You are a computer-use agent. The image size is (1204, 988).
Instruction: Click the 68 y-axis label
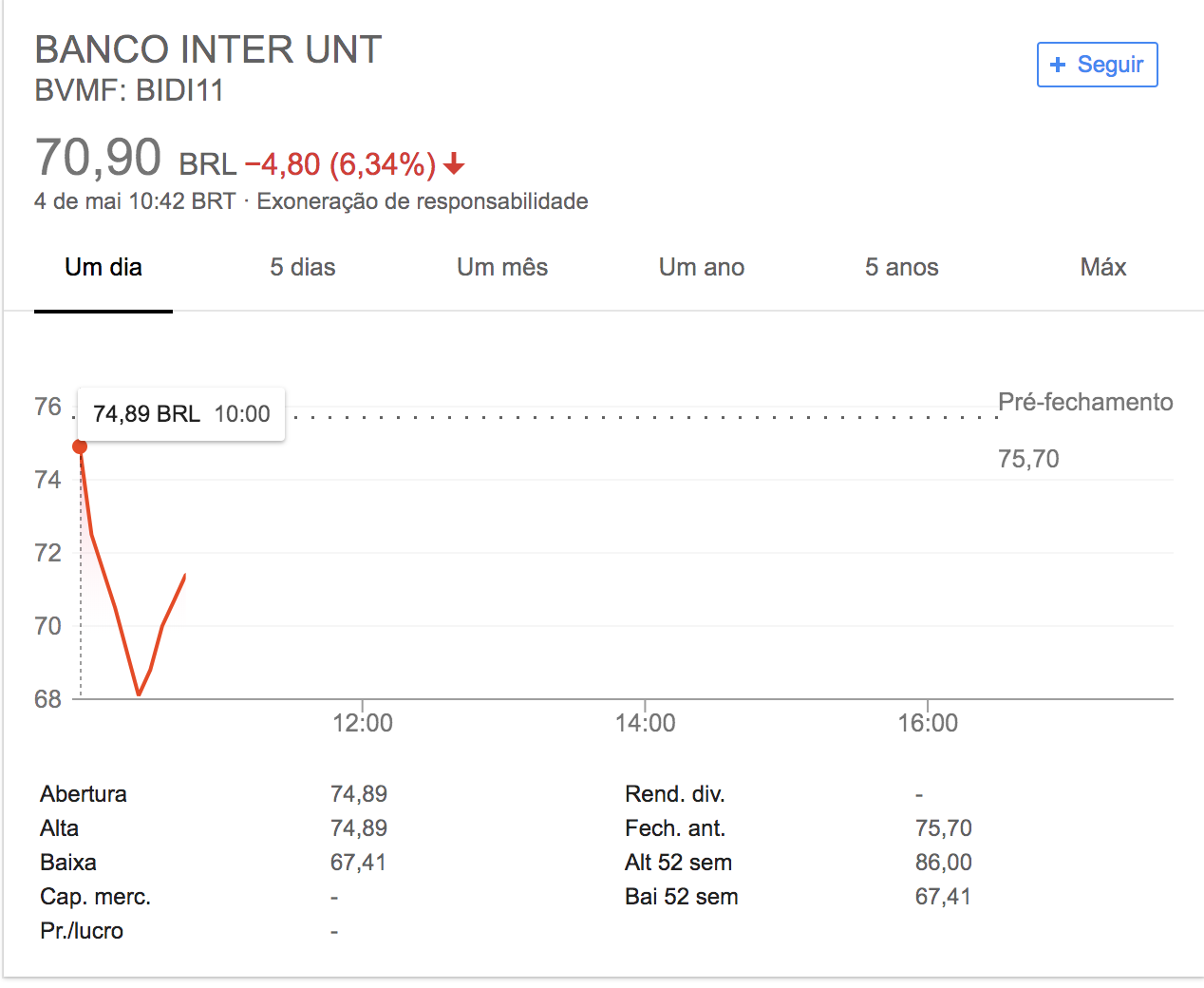tap(47, 699)
